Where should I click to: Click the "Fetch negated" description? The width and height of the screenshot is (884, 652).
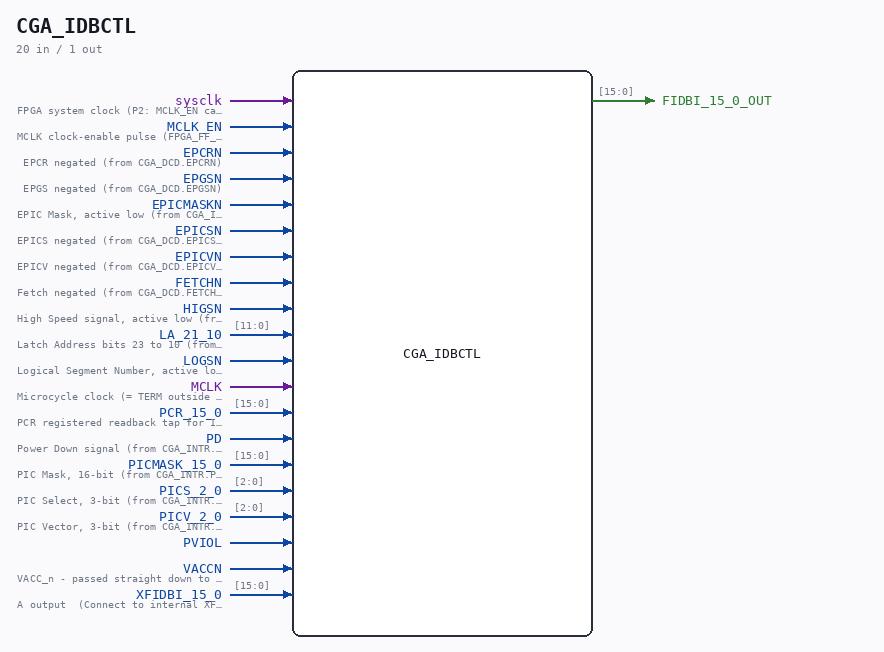click(120, 292)
